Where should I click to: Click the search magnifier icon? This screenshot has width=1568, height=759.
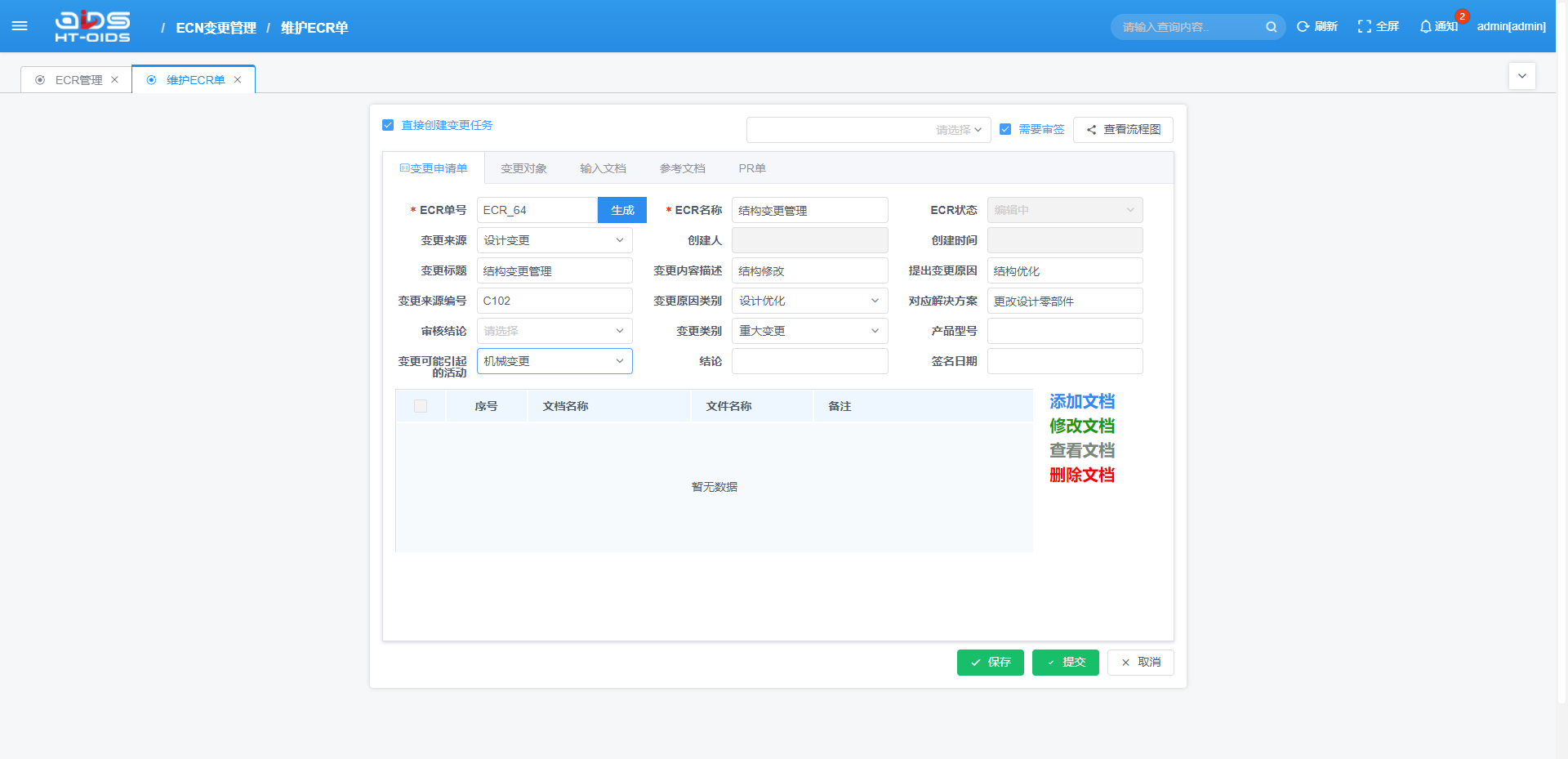[1271, 26]
